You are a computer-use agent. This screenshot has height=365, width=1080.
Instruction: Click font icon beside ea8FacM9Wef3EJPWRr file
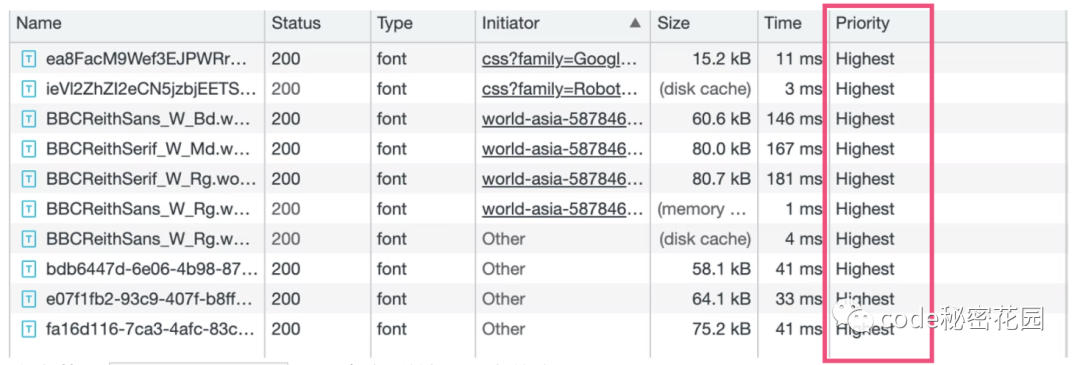pos(29,59)
